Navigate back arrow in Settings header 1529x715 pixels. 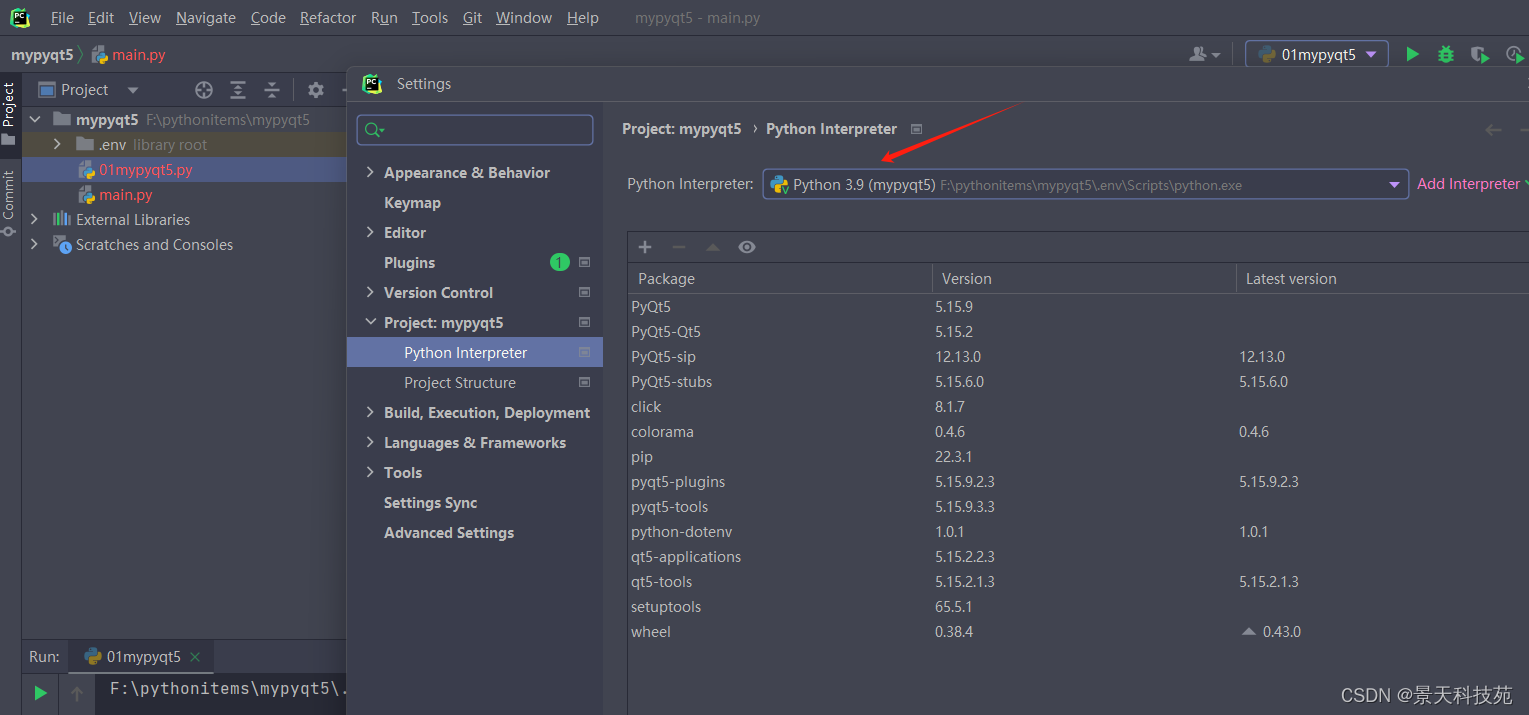[x=1494, y=130]
